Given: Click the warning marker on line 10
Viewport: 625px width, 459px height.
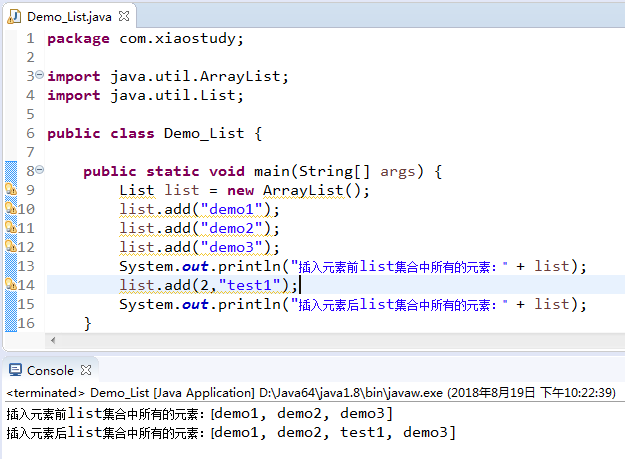Looking at the screenshot, I should click(x=11, y=208).
